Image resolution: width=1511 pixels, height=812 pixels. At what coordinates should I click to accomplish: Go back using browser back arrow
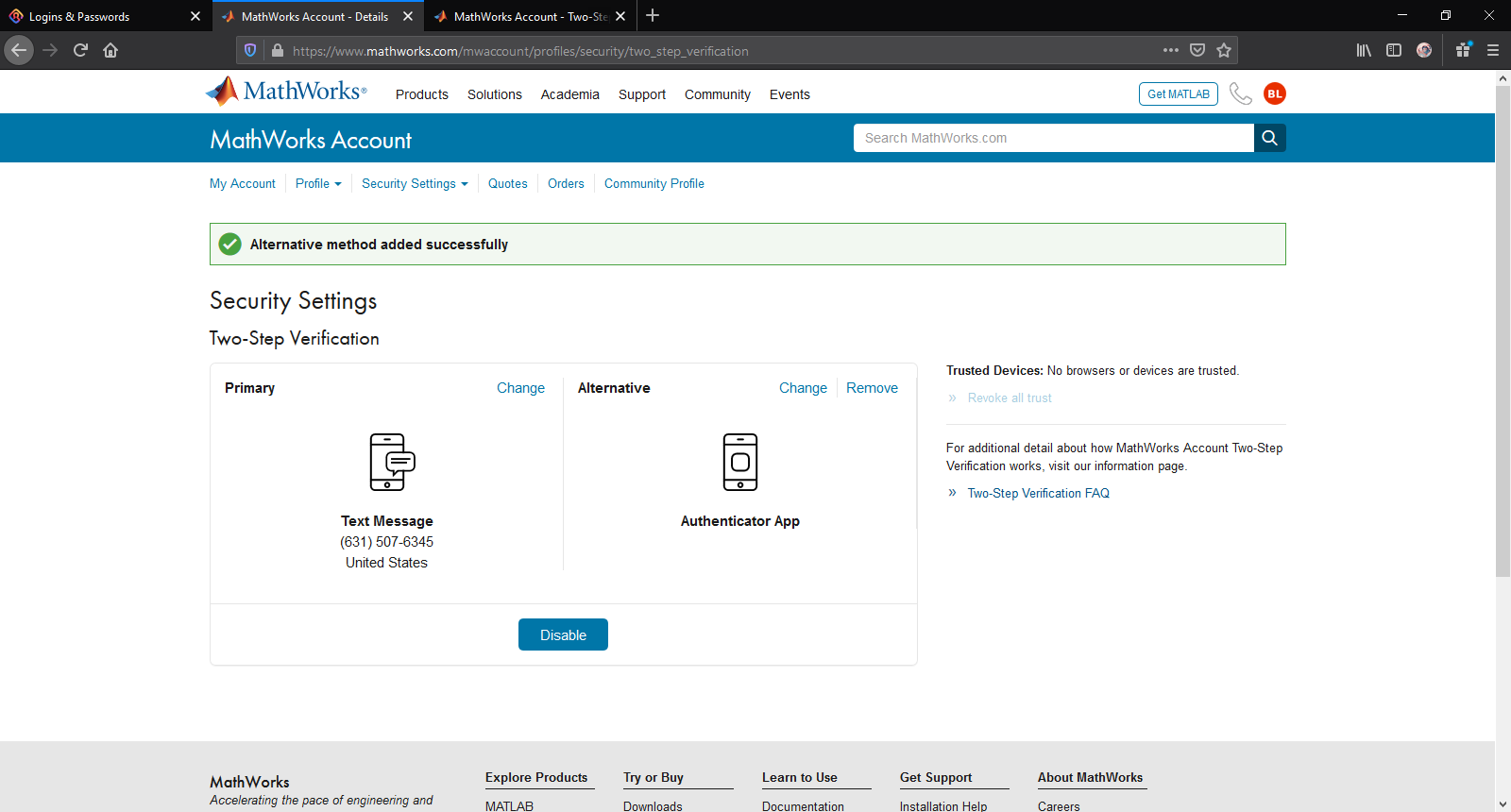(x=19, y=50)
